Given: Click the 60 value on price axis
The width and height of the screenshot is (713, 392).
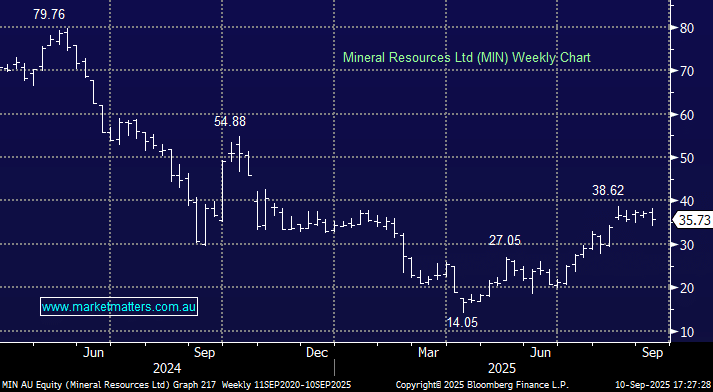Looking at the screenshot, I should tap(687, 115).
